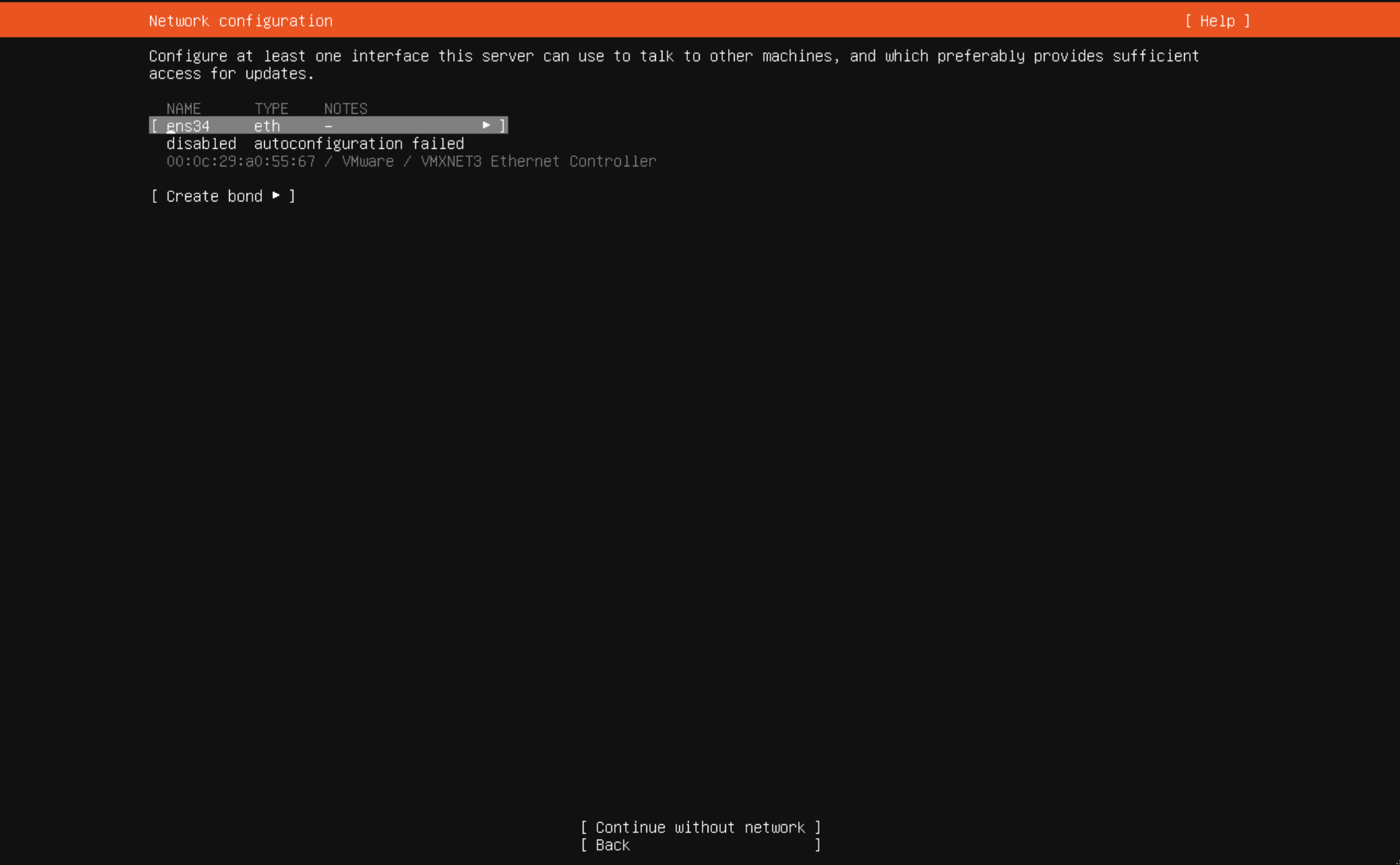Select the ens34 interface name
The image size is (1400, 865).
(188, 126)
